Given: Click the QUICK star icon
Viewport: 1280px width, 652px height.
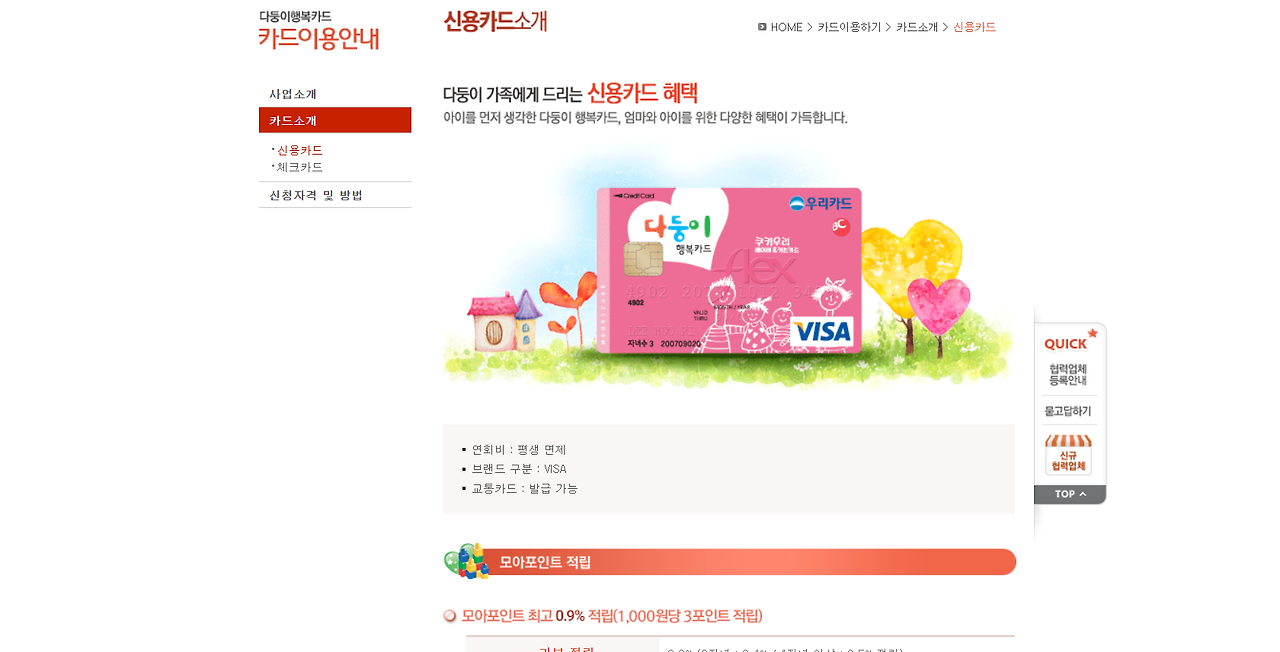Looking at the screenshot, I should click(1092, 333).
